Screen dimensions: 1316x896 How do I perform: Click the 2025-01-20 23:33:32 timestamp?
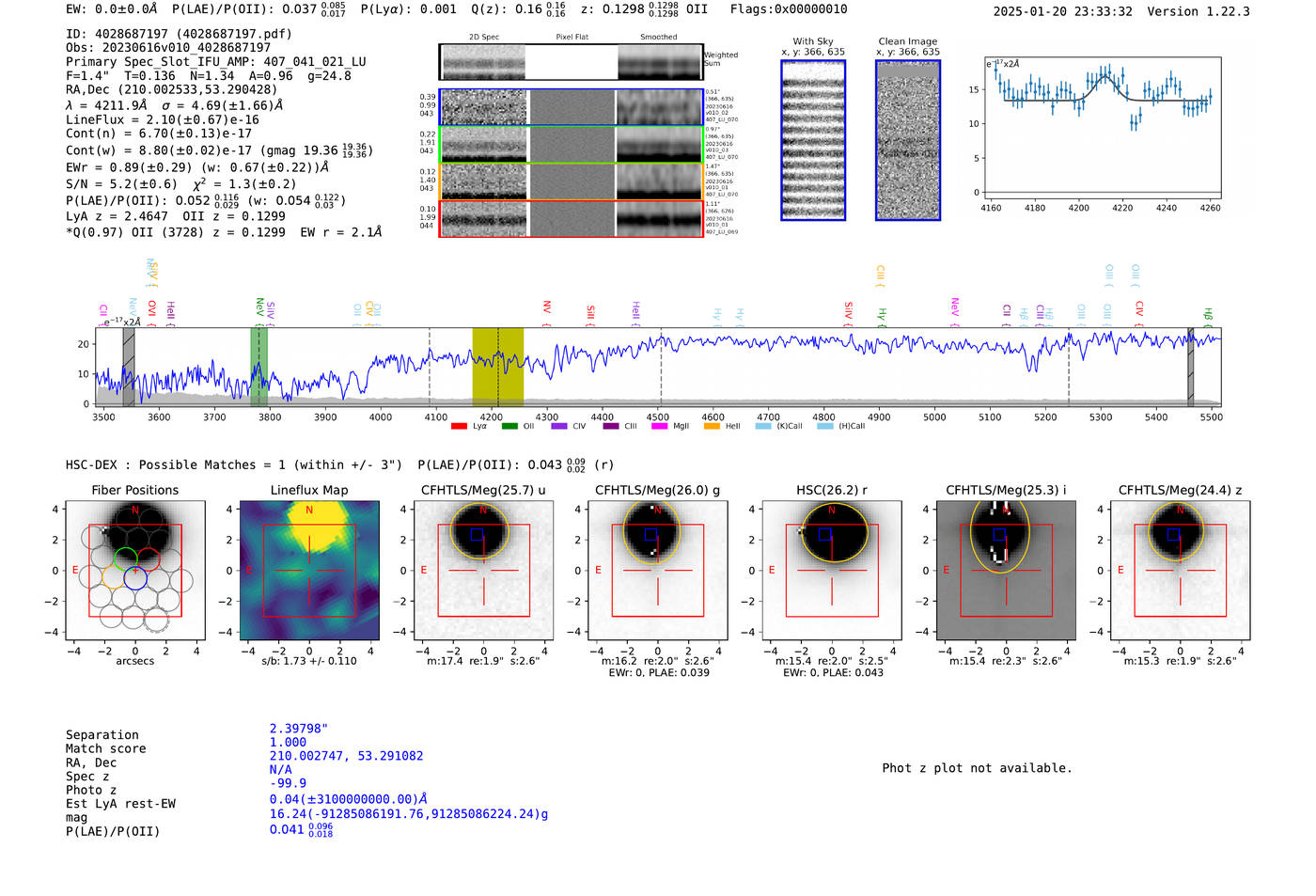pyautogui.click(x=1063, y=11)
